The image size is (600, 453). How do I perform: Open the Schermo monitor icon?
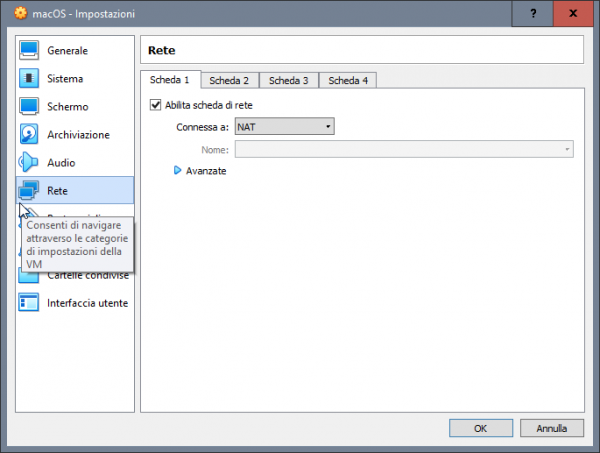[x=29, y=106]
